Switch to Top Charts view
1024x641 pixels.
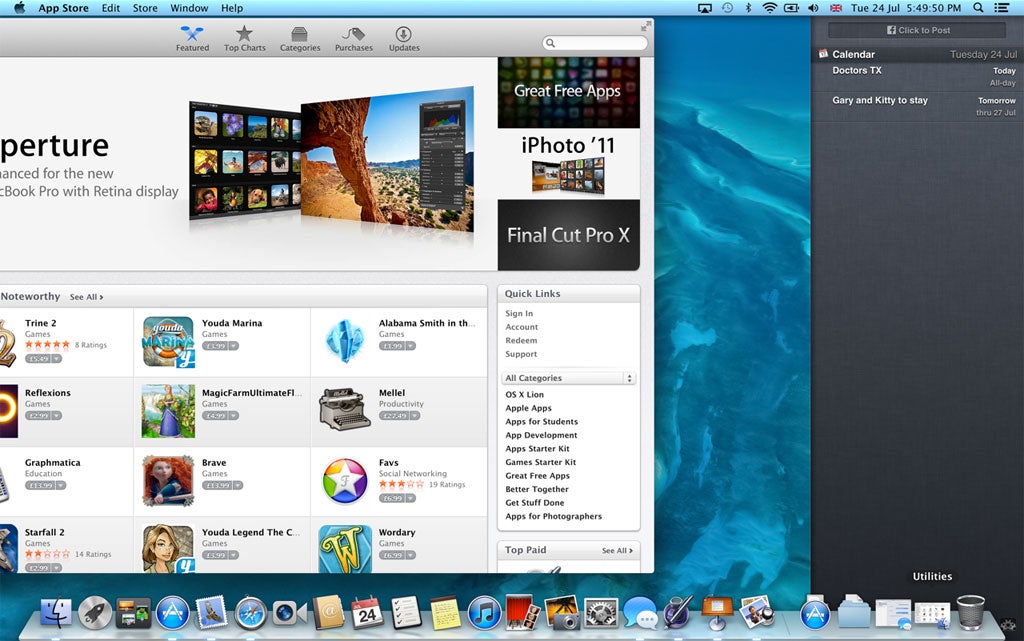coord(244,38)
